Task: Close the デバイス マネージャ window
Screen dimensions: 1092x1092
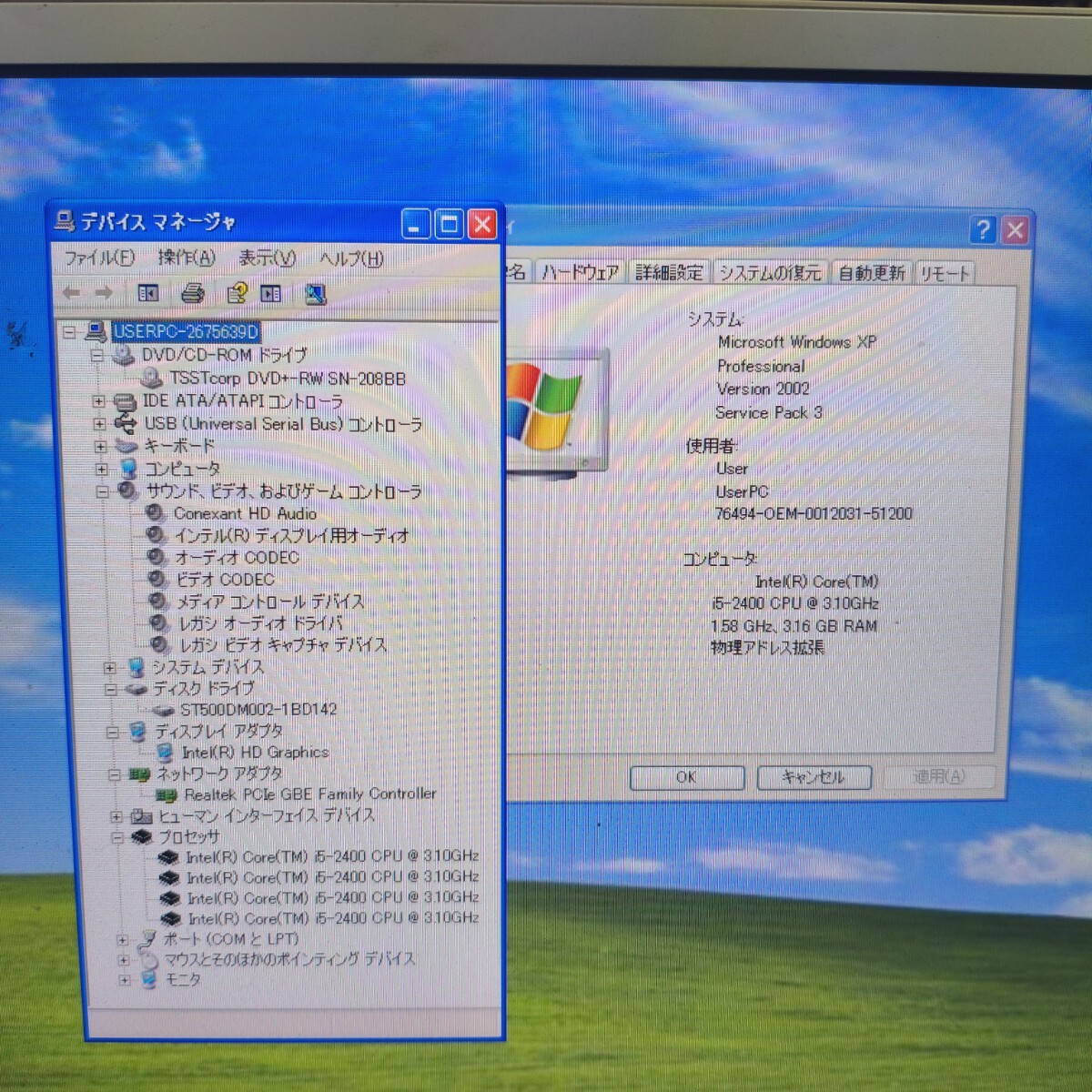Action: [482, 224]
